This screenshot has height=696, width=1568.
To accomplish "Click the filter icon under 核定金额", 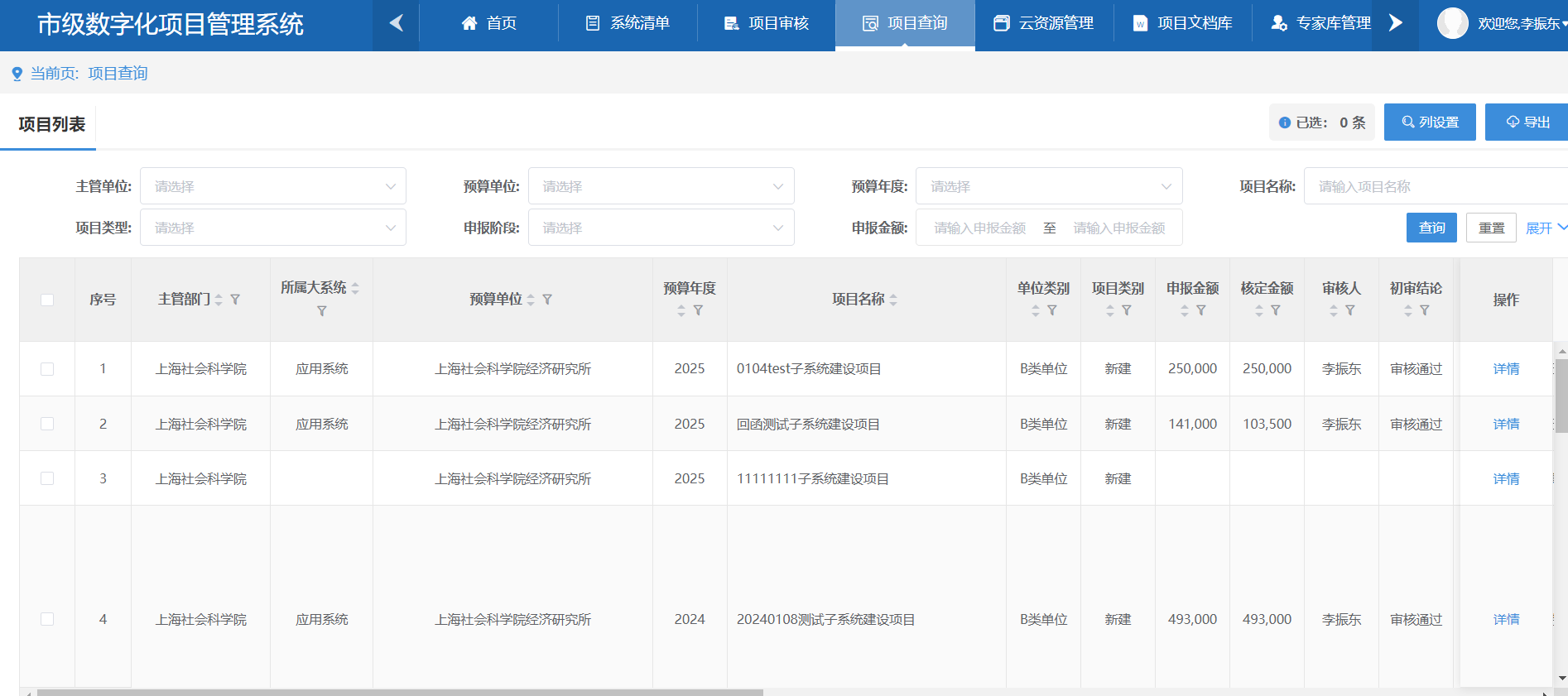I will point(1276,310).
